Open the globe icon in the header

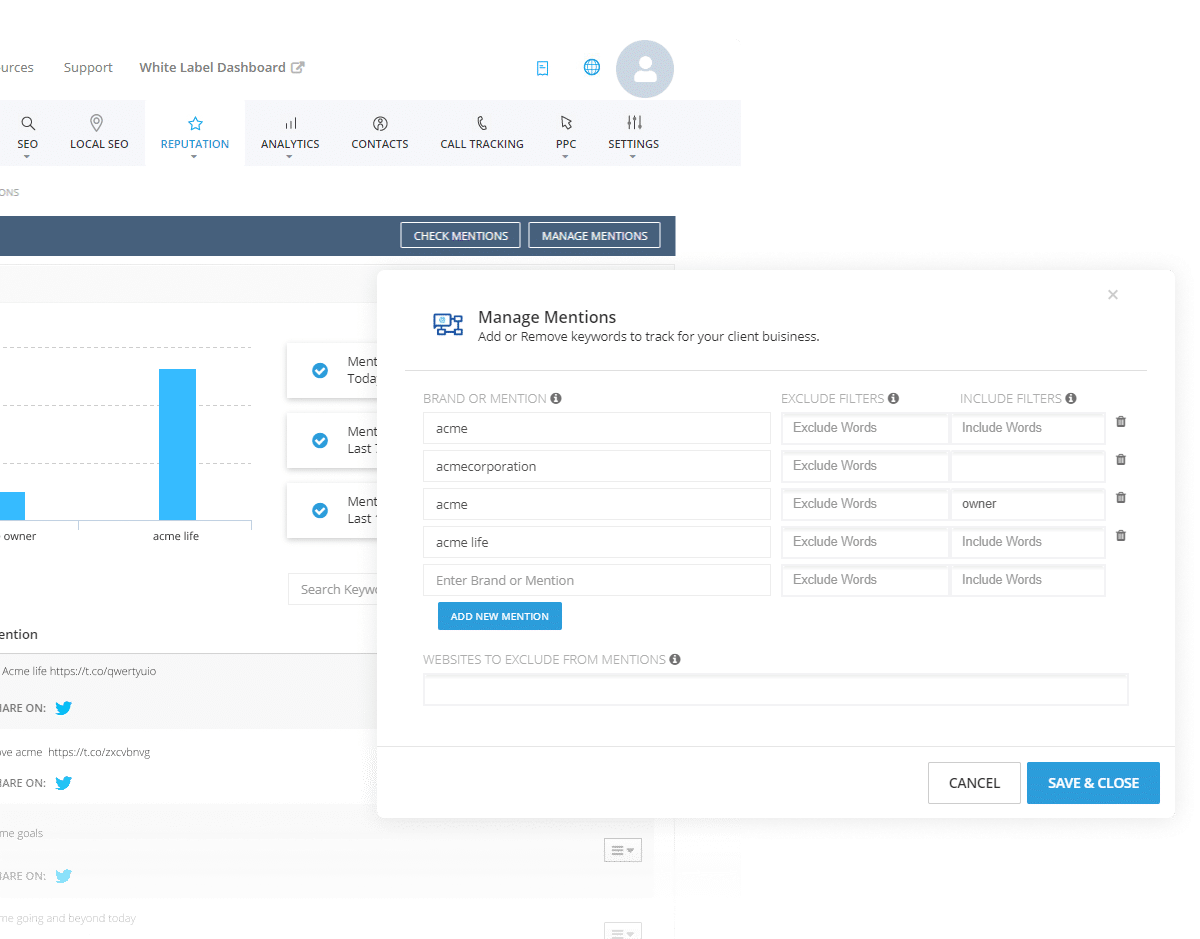(x=591, y=67)
